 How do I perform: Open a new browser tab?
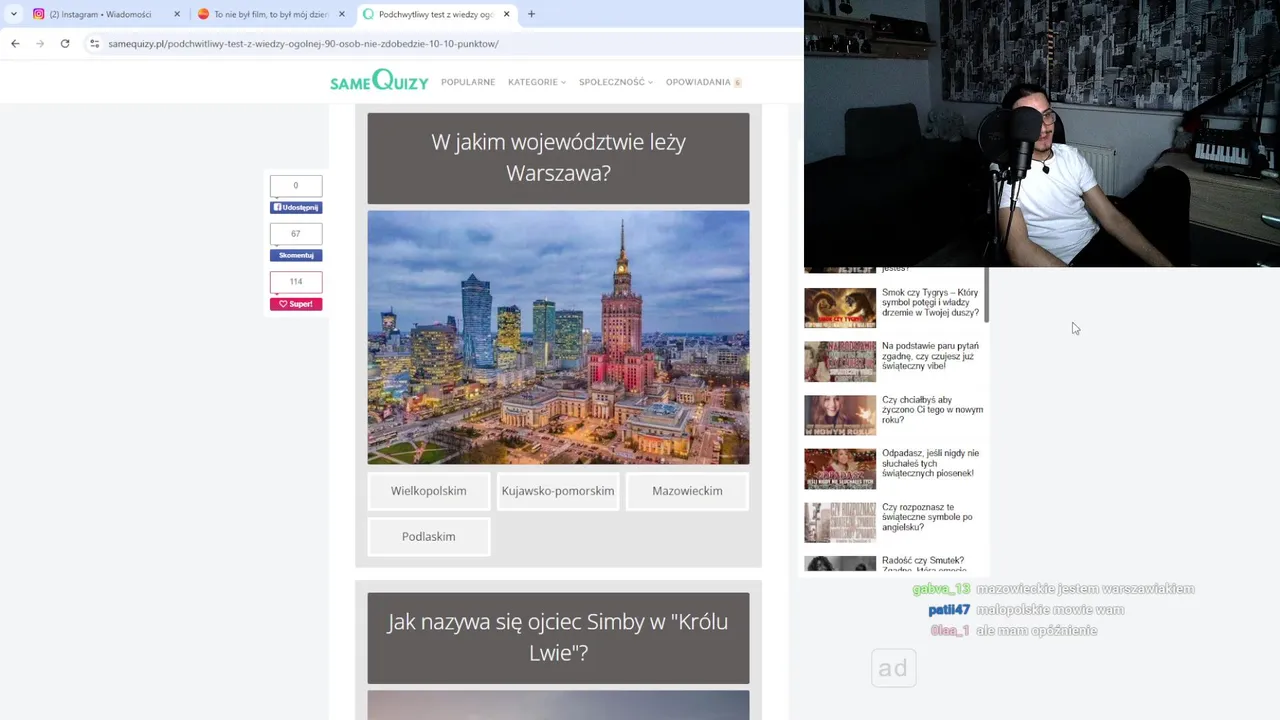click(x=531, y=14)
